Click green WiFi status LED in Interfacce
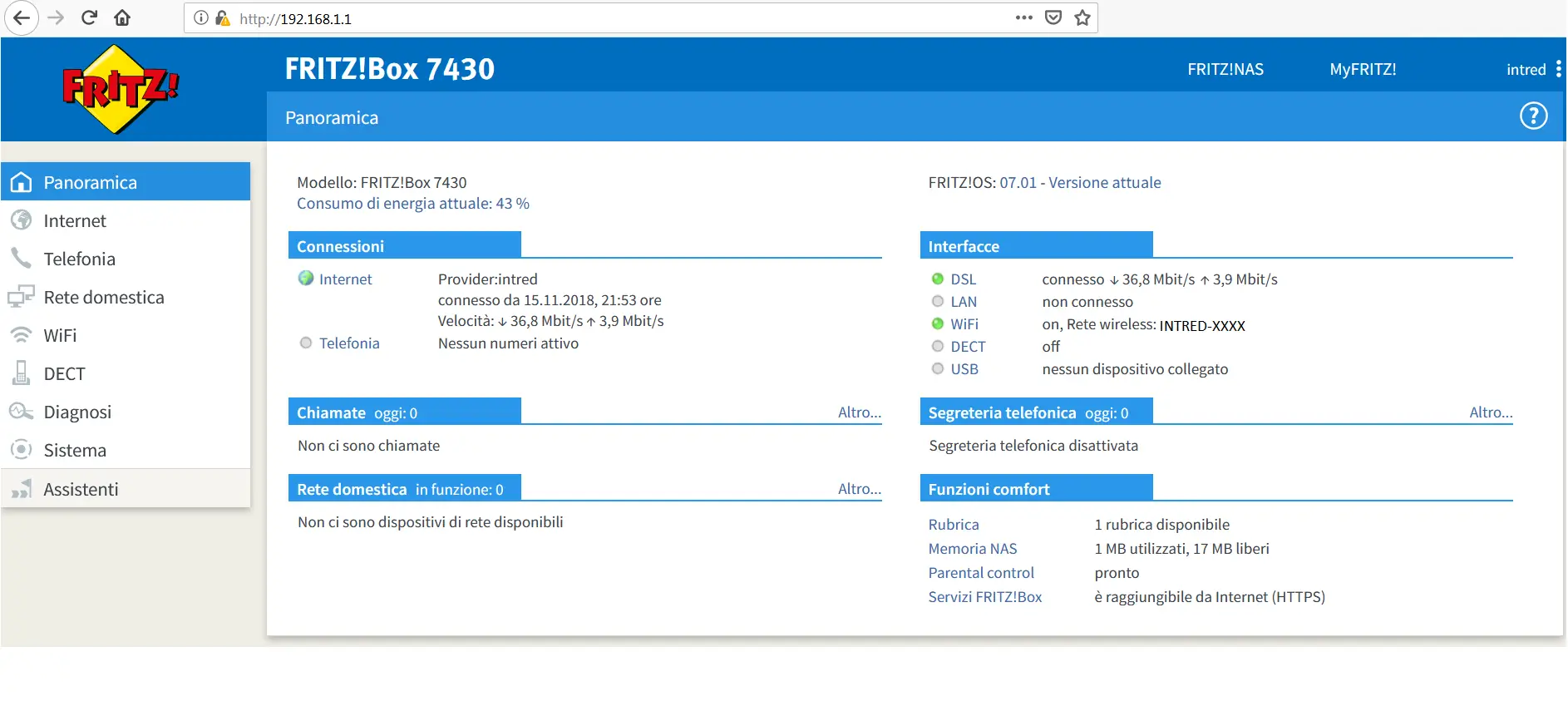1568x706 pixels. click(938, 323)
